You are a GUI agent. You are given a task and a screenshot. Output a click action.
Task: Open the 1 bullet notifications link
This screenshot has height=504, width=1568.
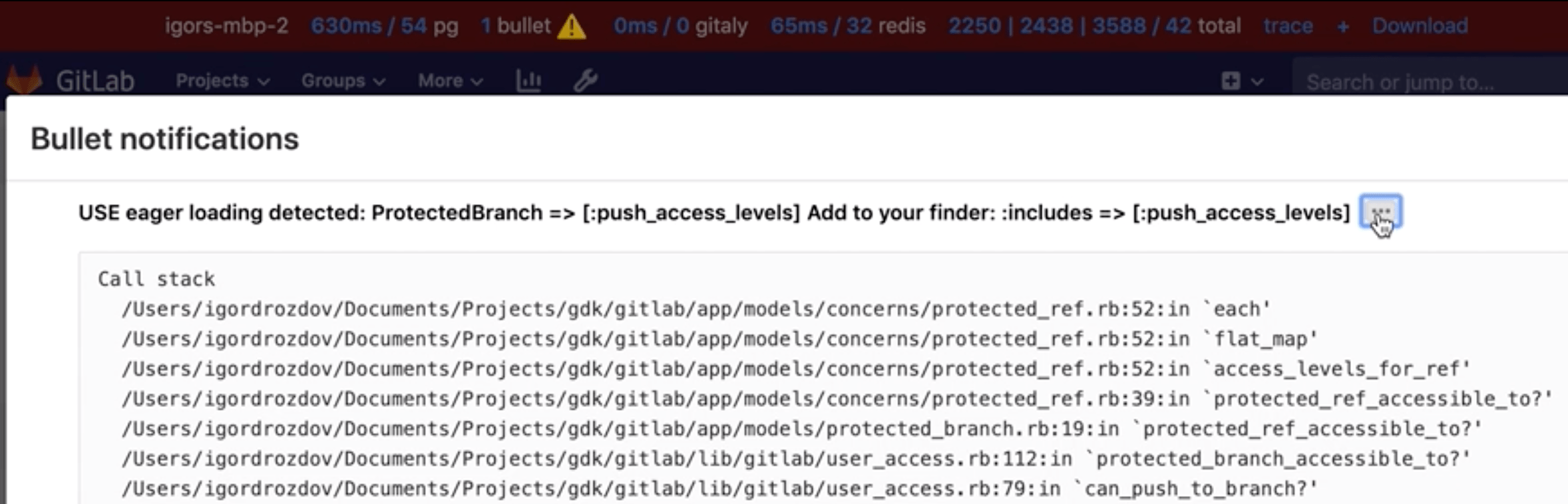tap(515, 26)
